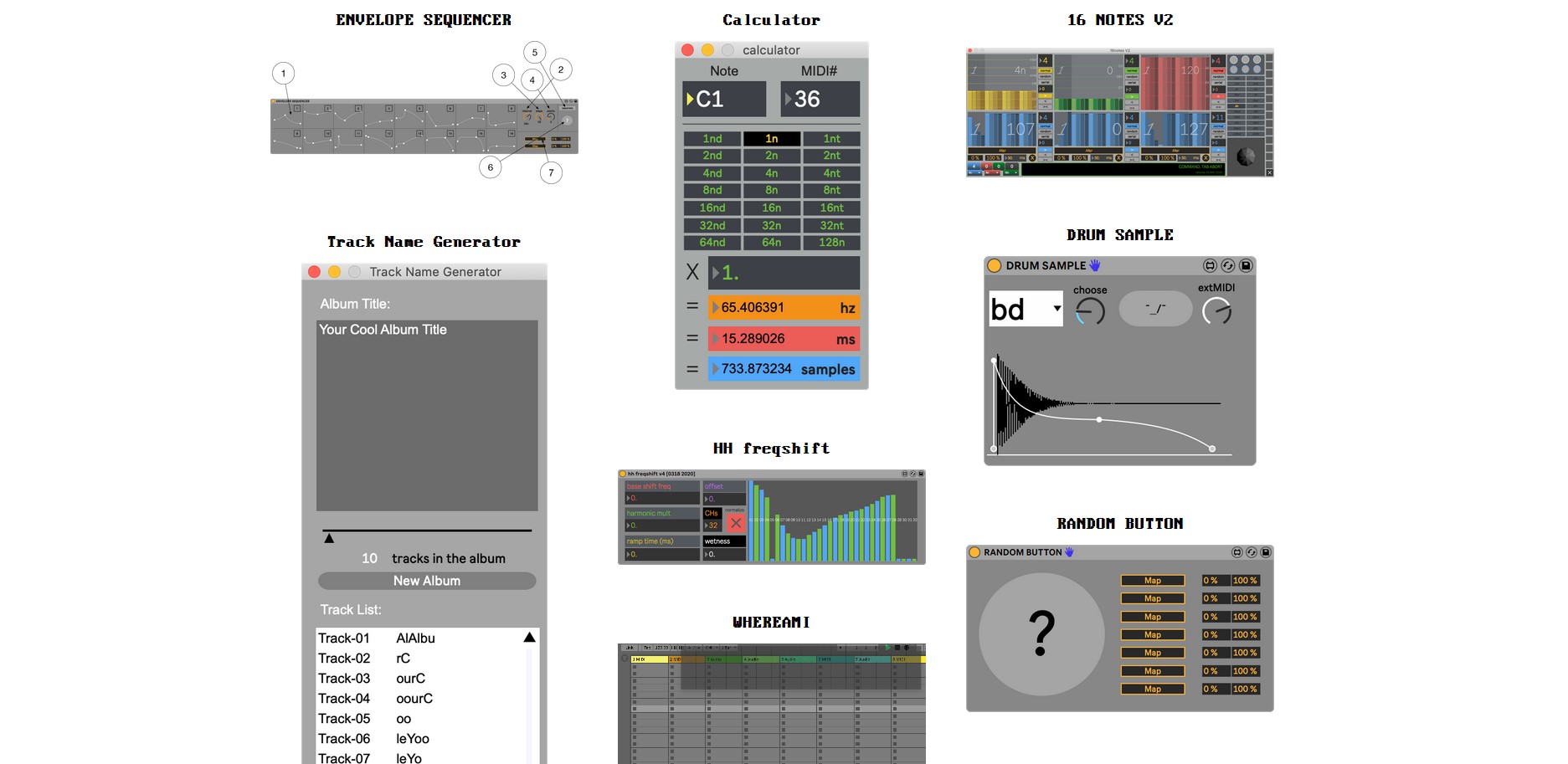Click the MIDI# 36 number box
Image resolution: width=1568 pixels, height=764 pixels.
[x=820, y=99]
